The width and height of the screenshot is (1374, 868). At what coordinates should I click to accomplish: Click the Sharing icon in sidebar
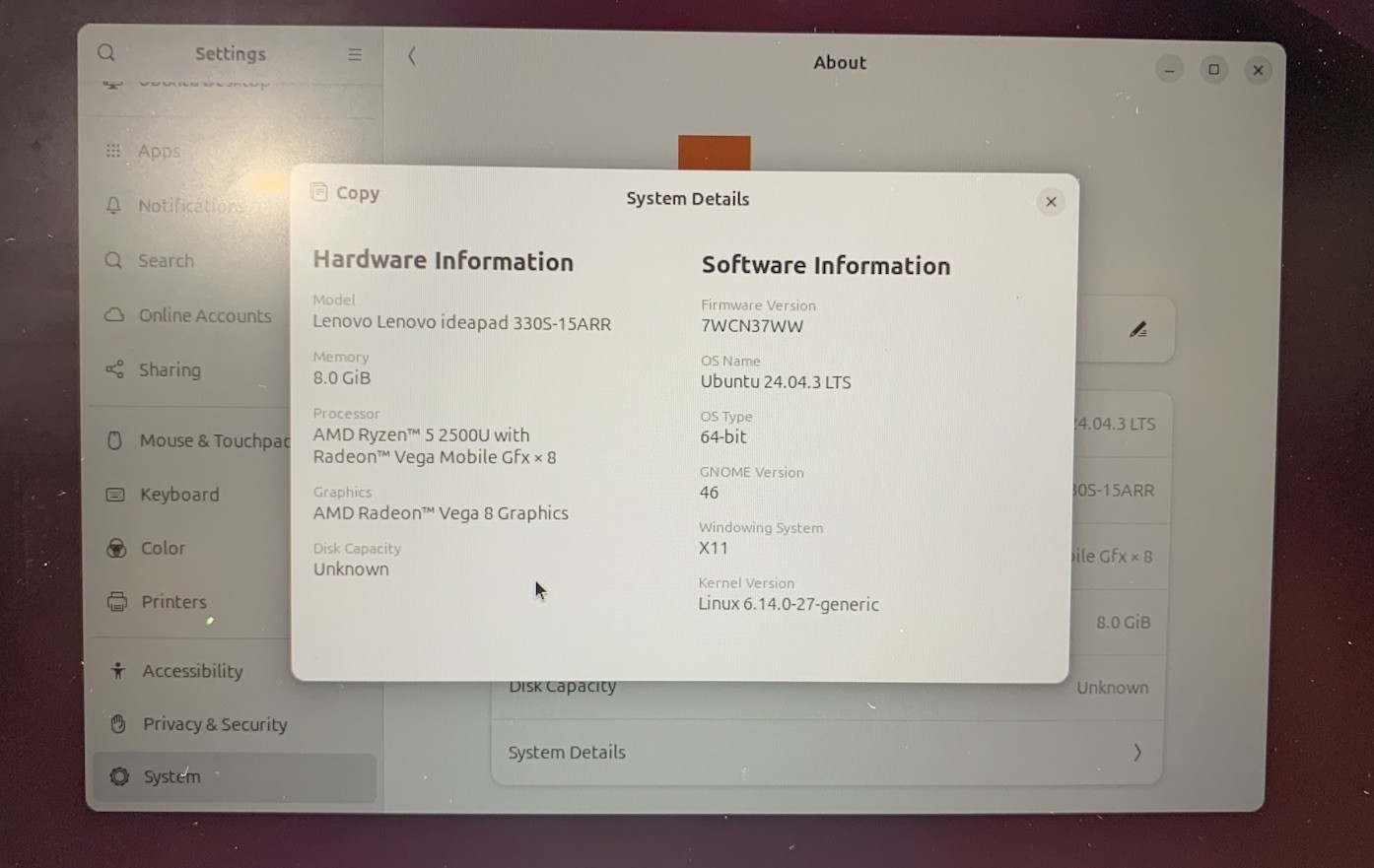click(114, 369)
